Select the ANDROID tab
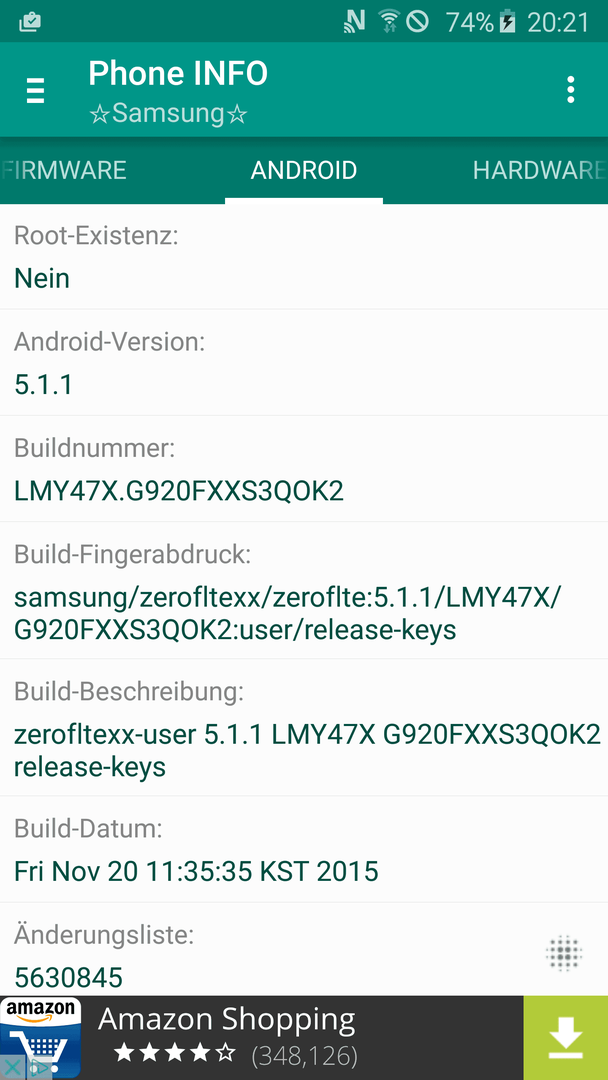 pyautogui.click(x=304, y=170)
